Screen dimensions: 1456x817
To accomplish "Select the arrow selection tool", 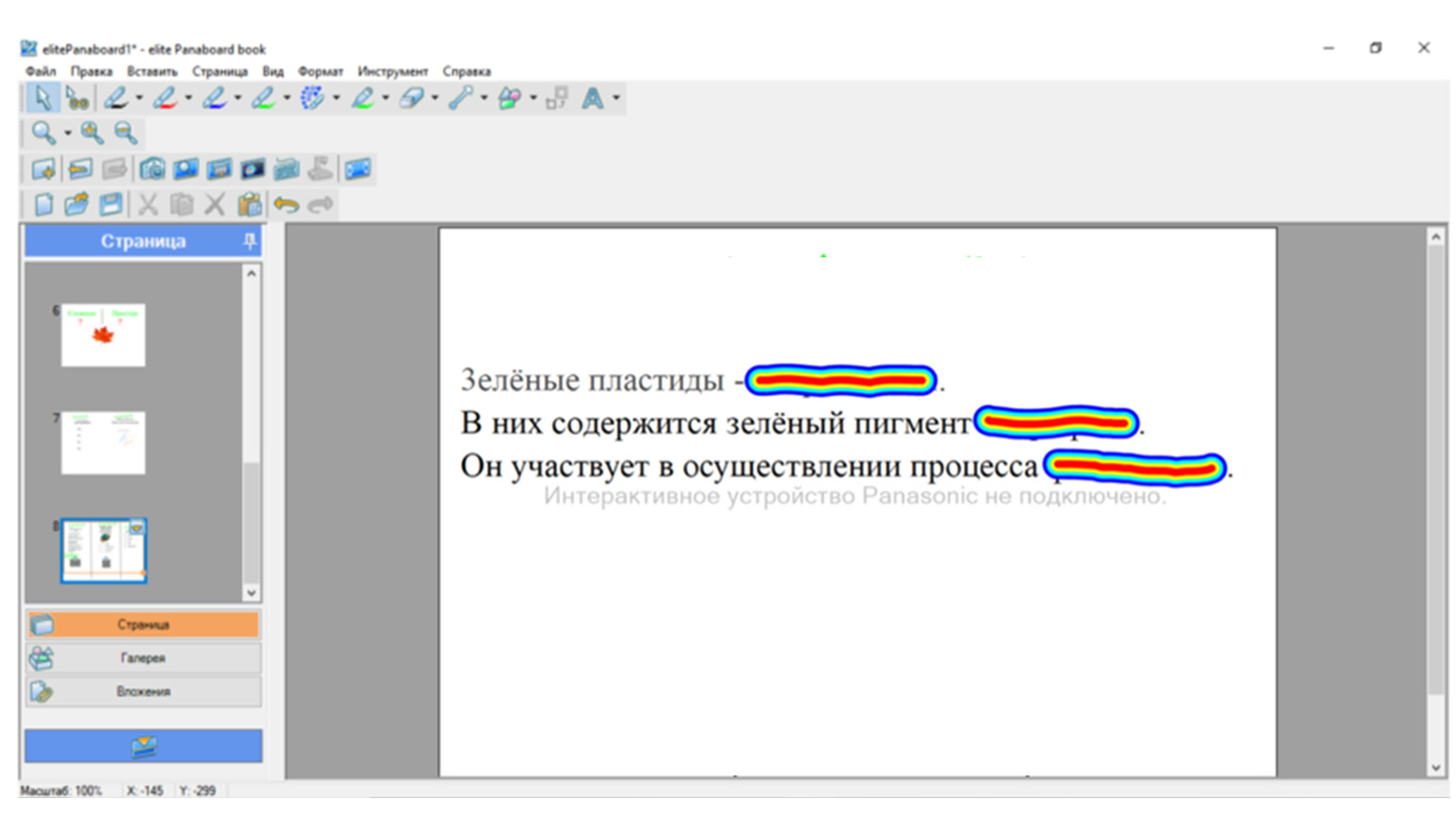I will (42, 98).
